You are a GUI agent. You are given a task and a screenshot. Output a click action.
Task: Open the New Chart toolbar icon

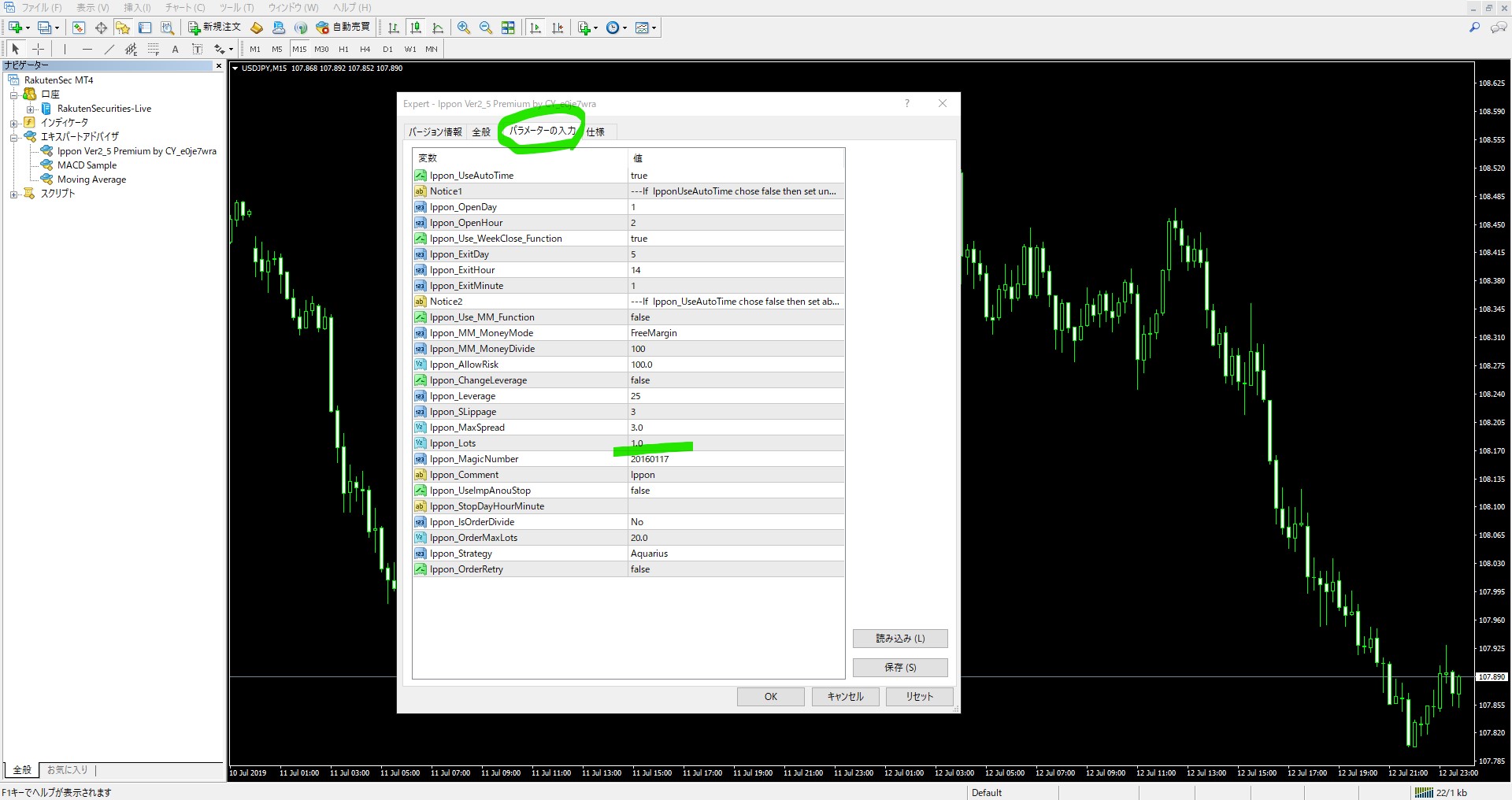pos(15,28)
